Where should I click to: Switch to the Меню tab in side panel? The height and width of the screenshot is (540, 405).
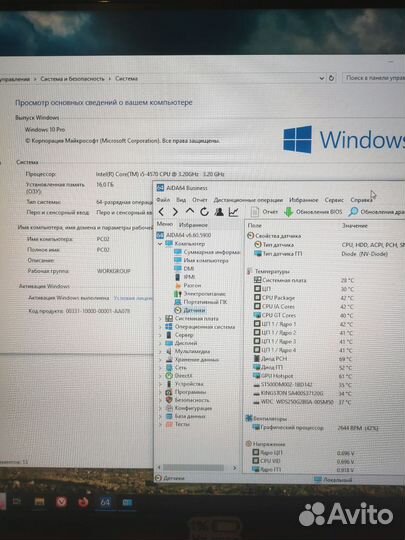(165, 224)
